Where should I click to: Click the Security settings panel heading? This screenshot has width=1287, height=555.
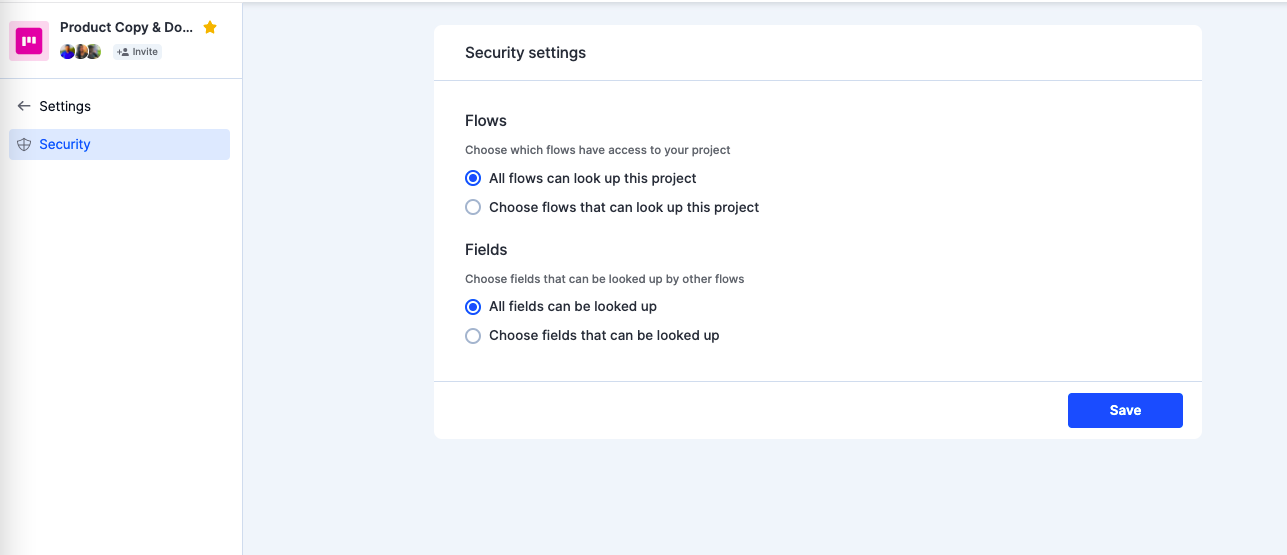pos(525,53)
